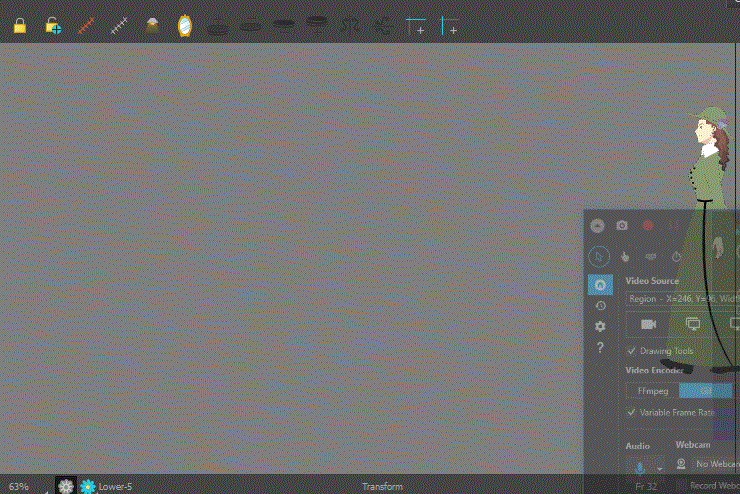
Task: Click the lamp light icon in toolbar
Action: coord(152,25)
